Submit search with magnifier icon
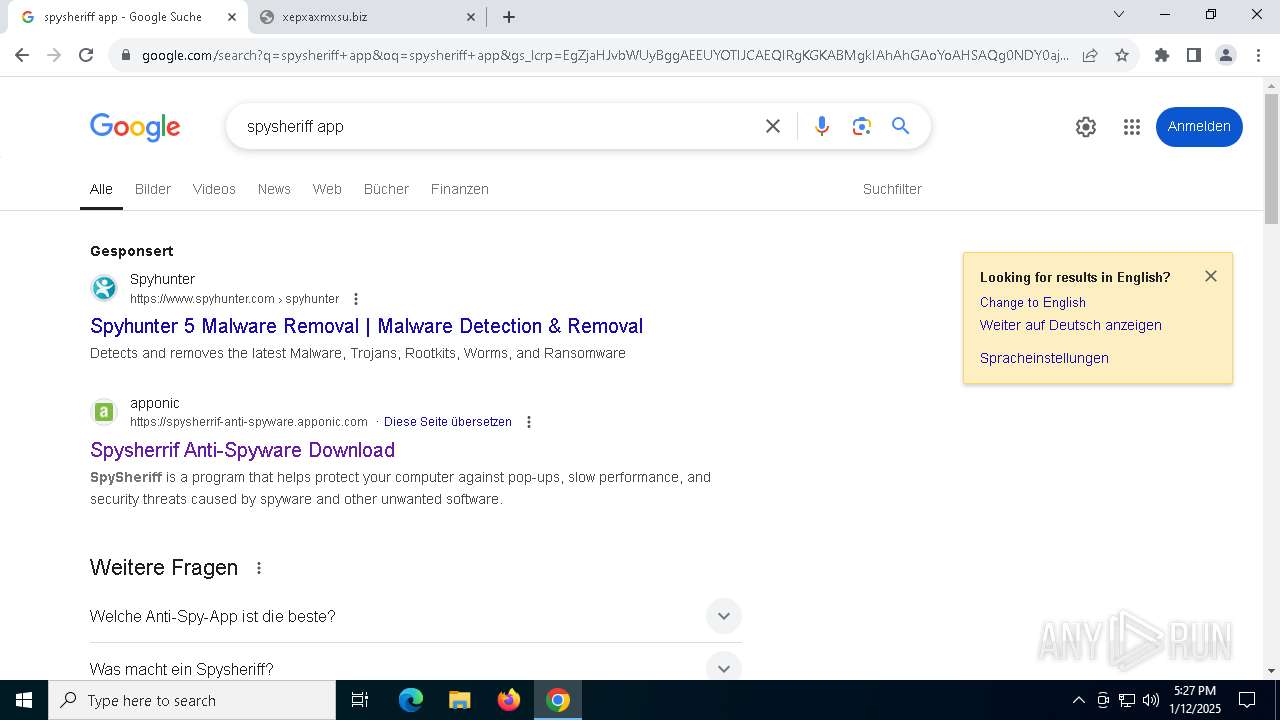 tap(901, 126)
